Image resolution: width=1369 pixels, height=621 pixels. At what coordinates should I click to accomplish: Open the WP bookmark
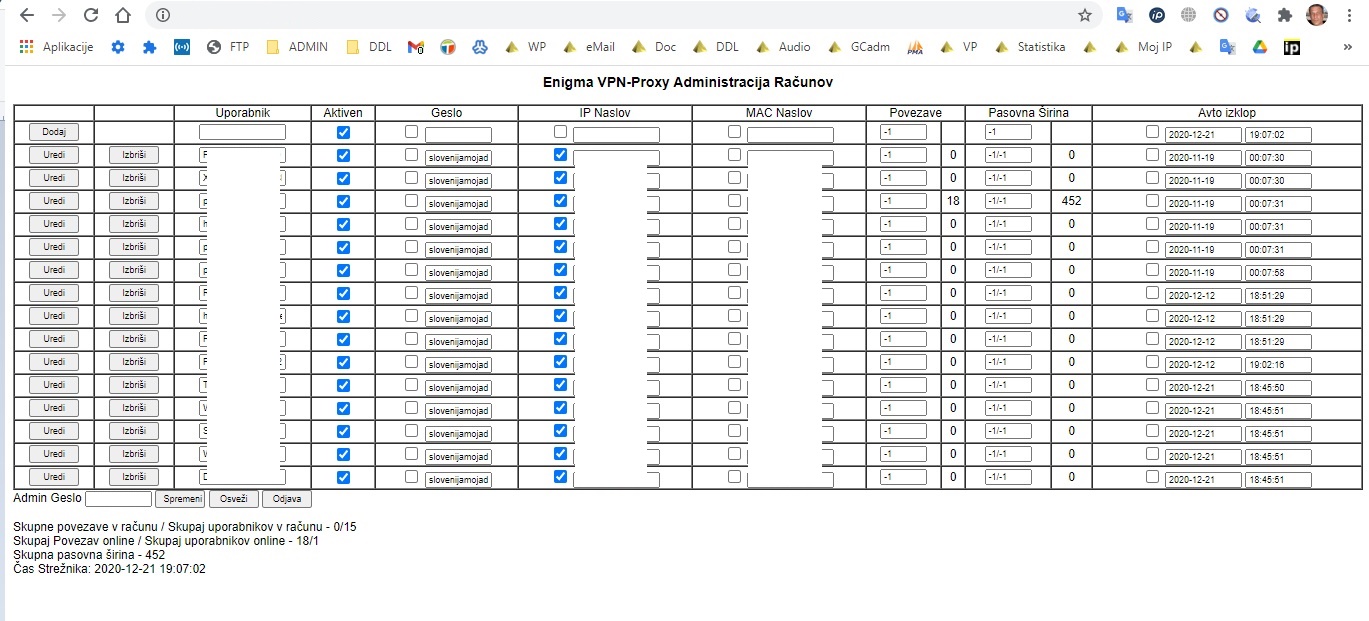pyautogui.click(x=525, y=47)
